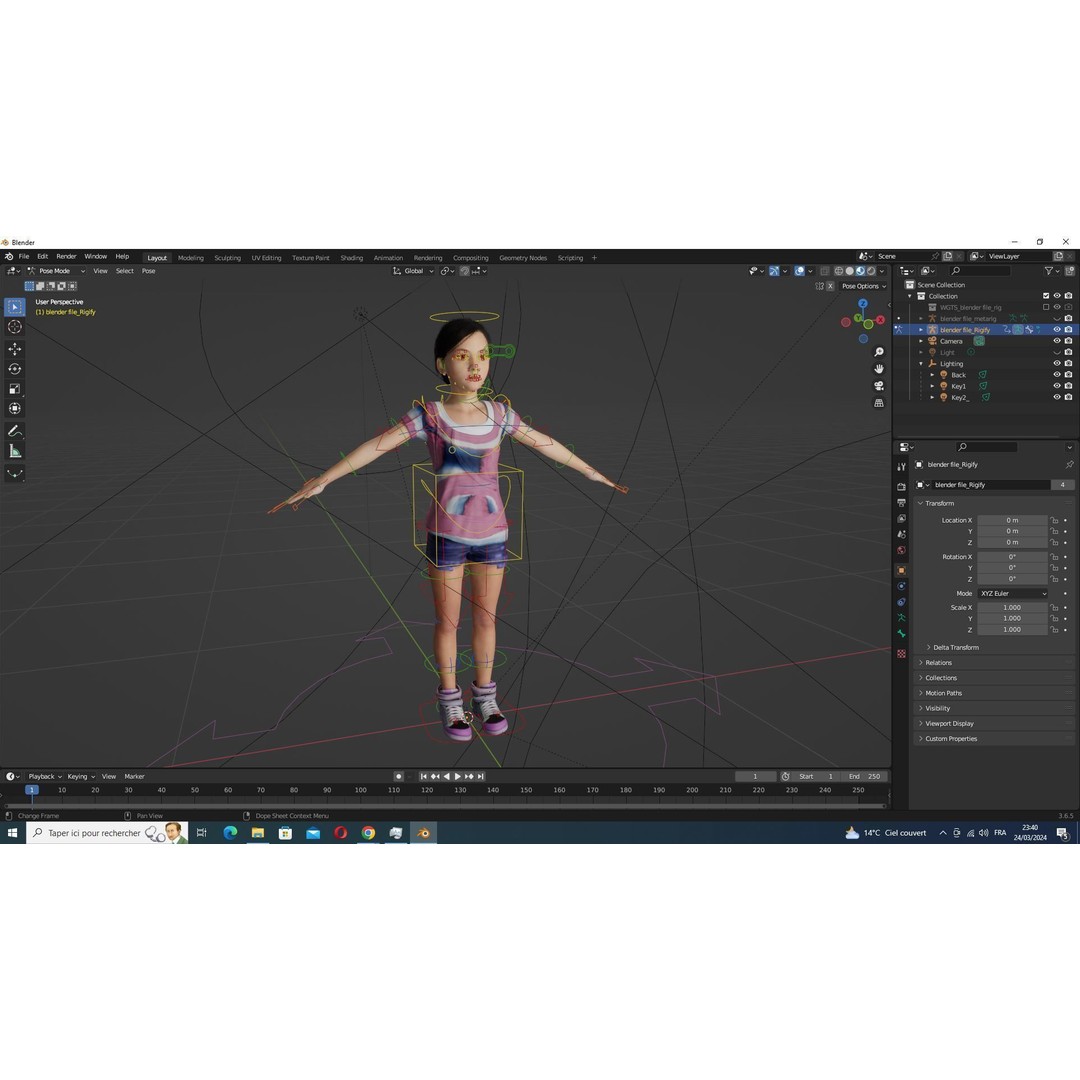The image size is (1080, 1080).
Task: Select the Transform tool
Action: tap(14, 409)
